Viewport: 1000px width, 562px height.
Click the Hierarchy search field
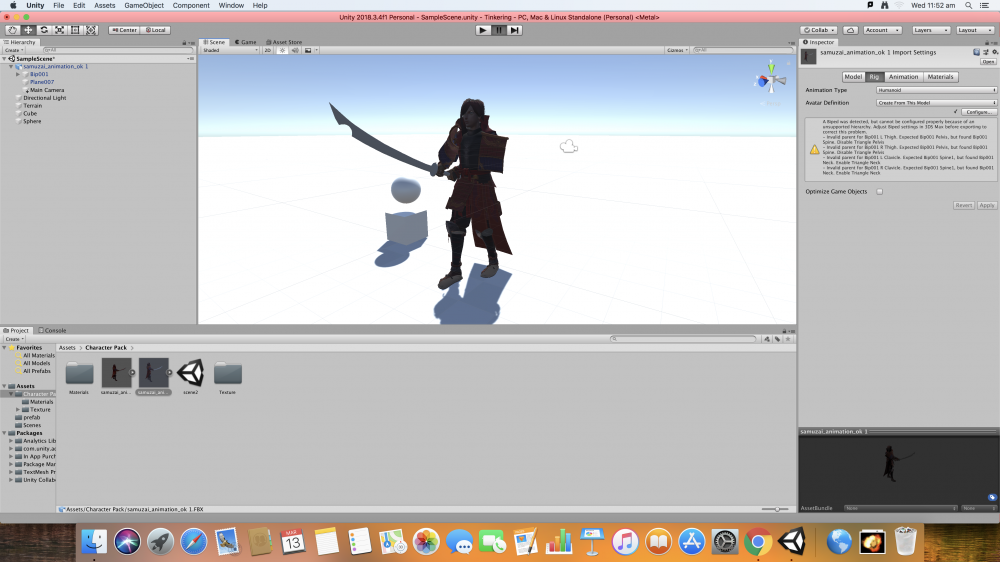117,50
